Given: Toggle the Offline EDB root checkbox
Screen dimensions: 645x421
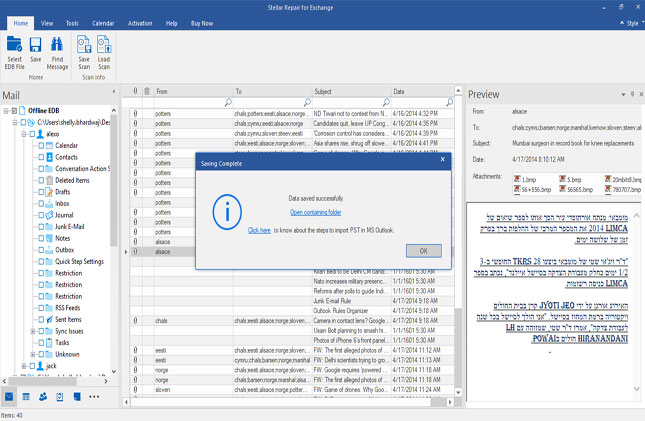Looking at the screenshot, I should click(14, 111).
